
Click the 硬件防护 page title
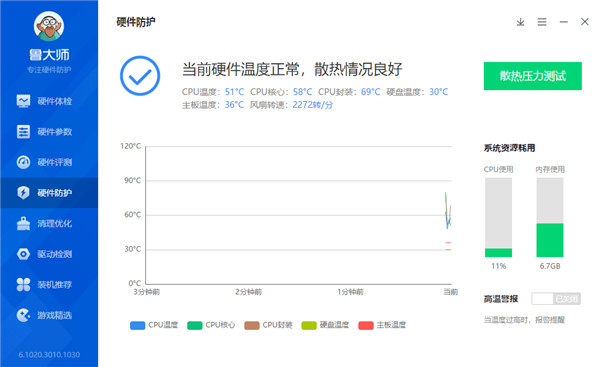point(136,22)
